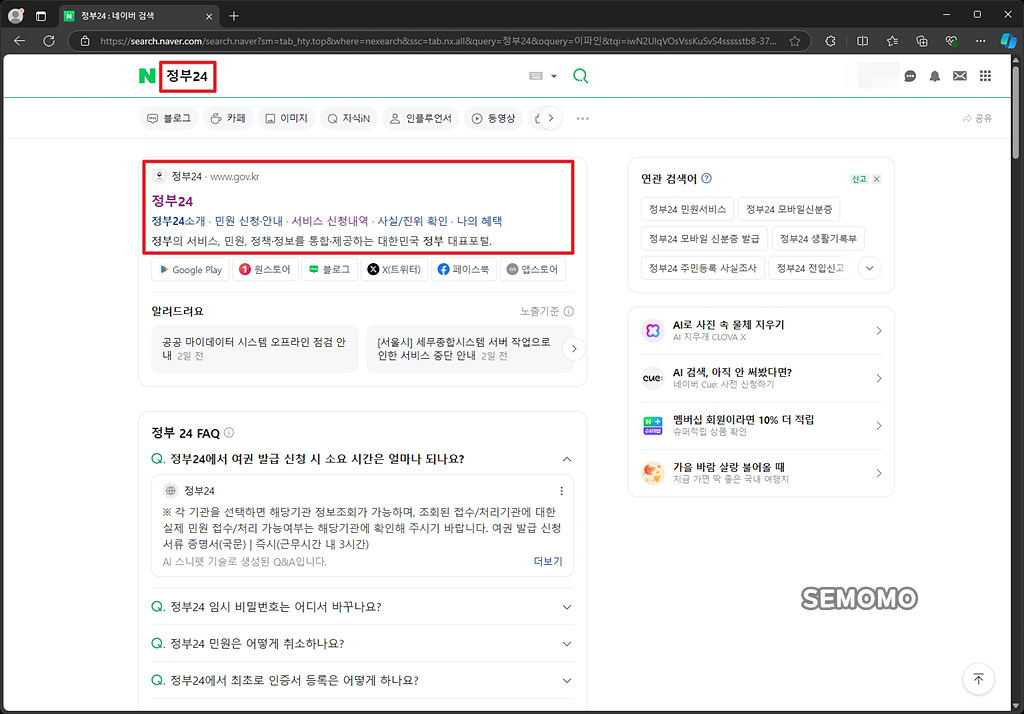1024x714 pixels.
Task: Close the 정부24 browser tab
Action: [x=209, y=16]
